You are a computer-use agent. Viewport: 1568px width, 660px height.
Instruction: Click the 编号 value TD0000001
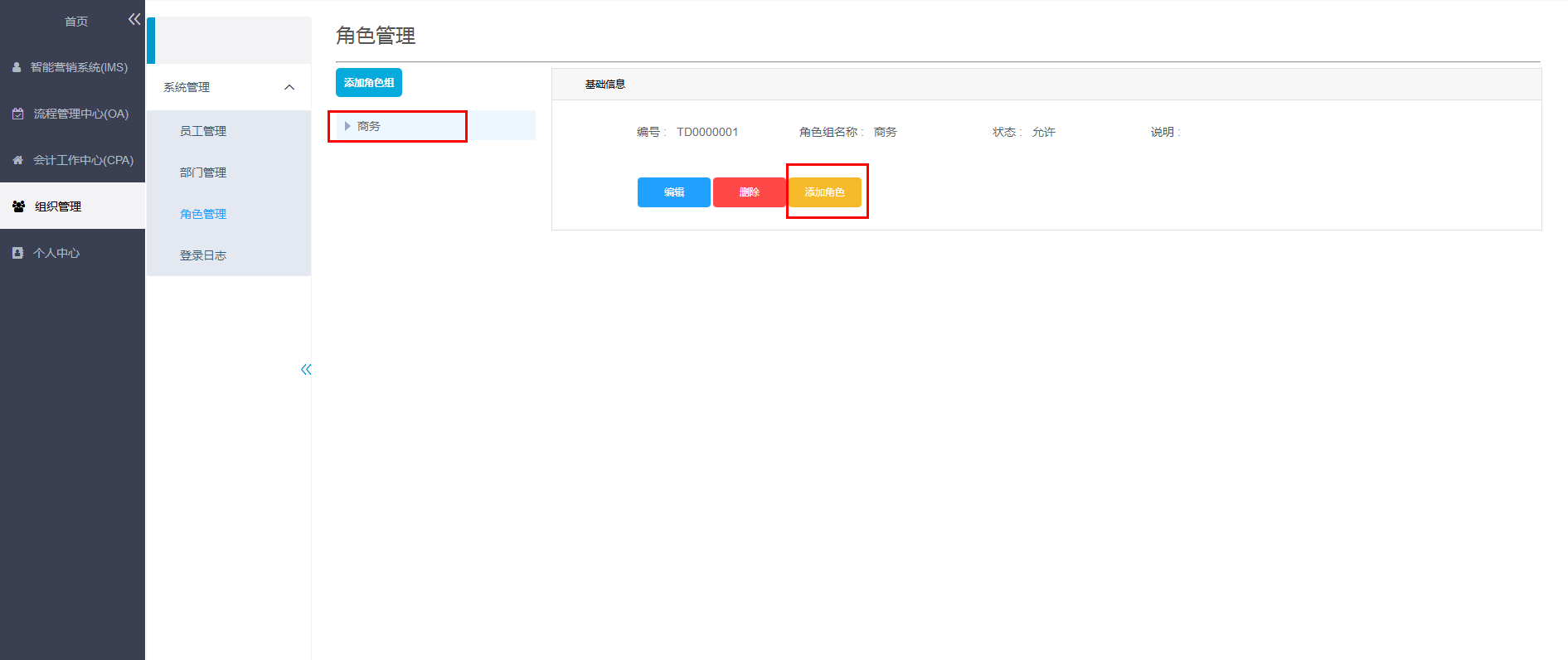707,132
